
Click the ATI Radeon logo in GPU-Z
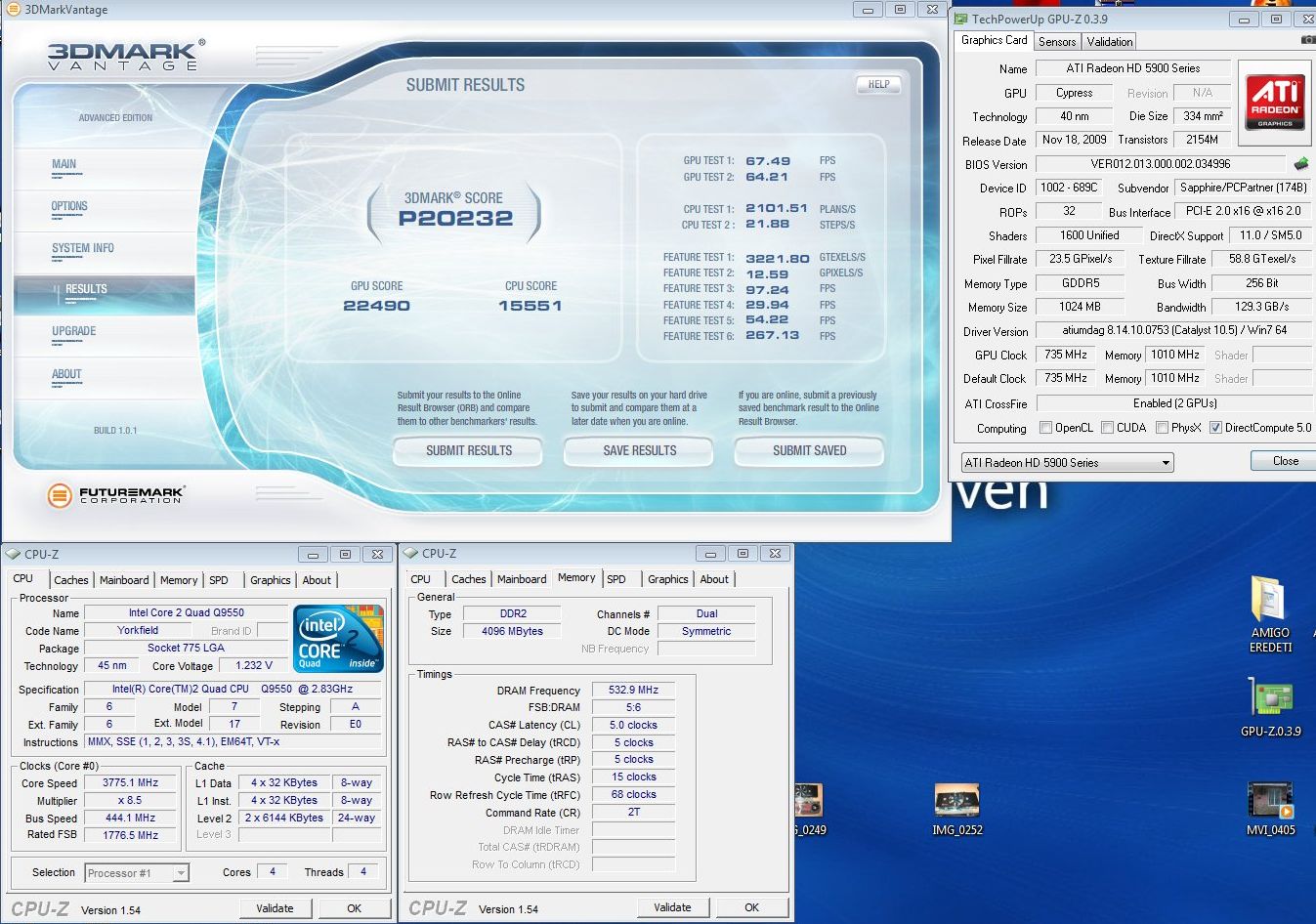pos(1275,102)
